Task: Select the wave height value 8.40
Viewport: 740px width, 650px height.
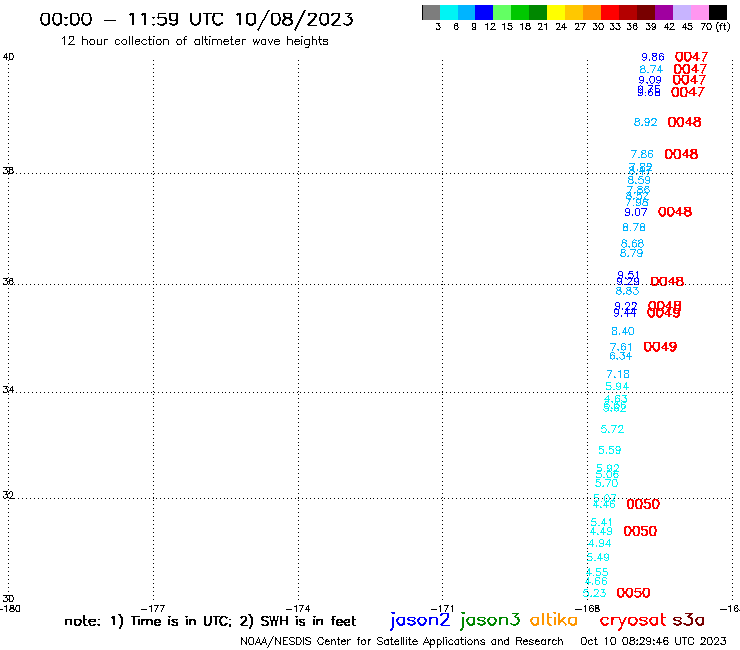Action: [x=622, y=331]
